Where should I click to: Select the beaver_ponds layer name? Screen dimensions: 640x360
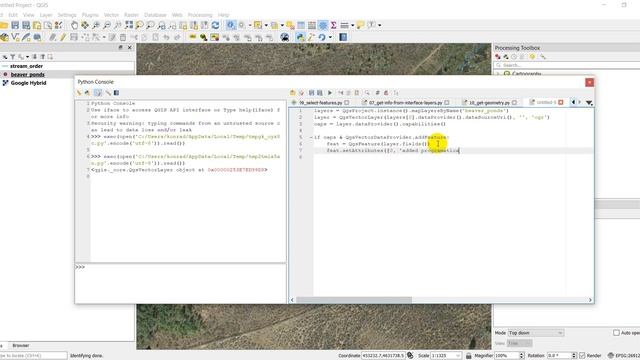(x=28, y=74)
